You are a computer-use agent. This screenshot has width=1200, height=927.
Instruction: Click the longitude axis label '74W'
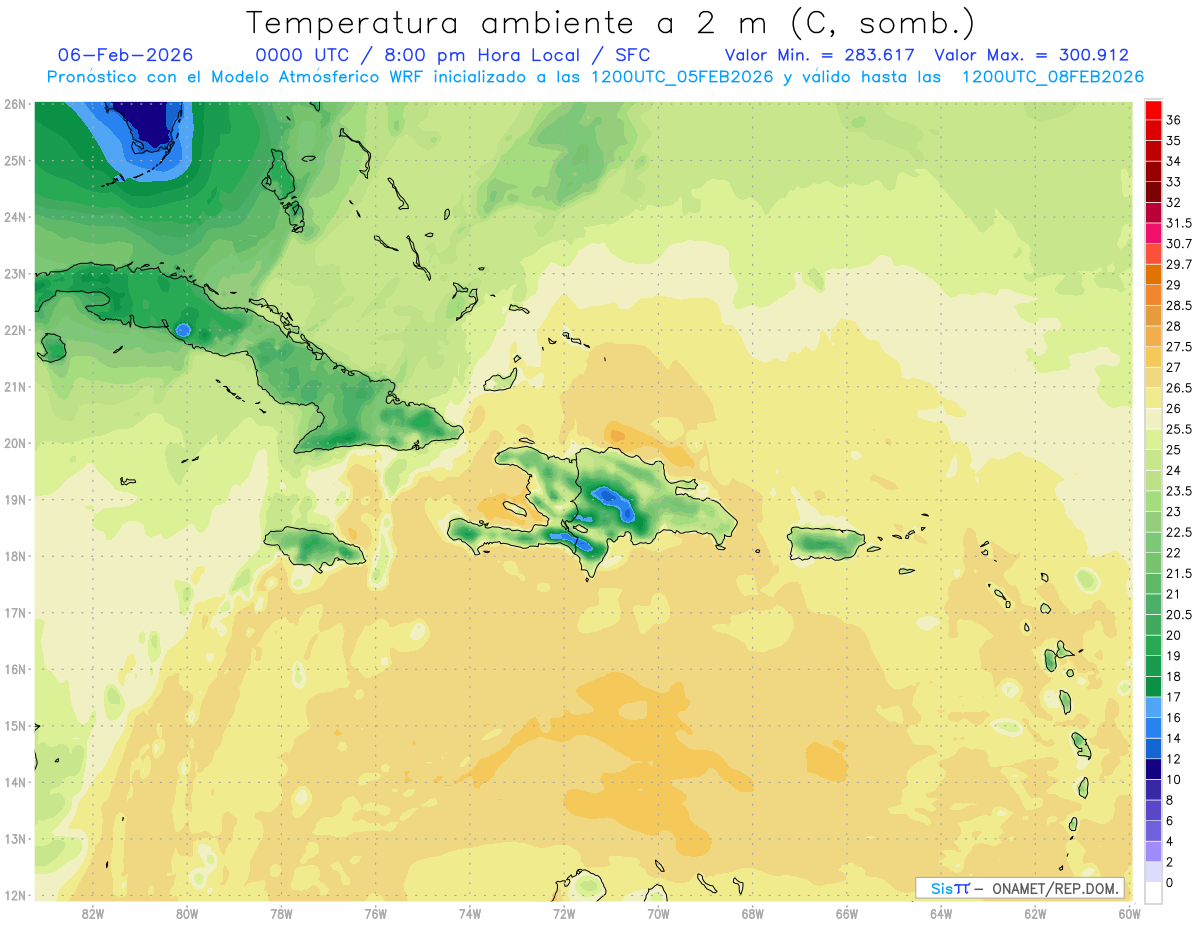pos(470,914)
